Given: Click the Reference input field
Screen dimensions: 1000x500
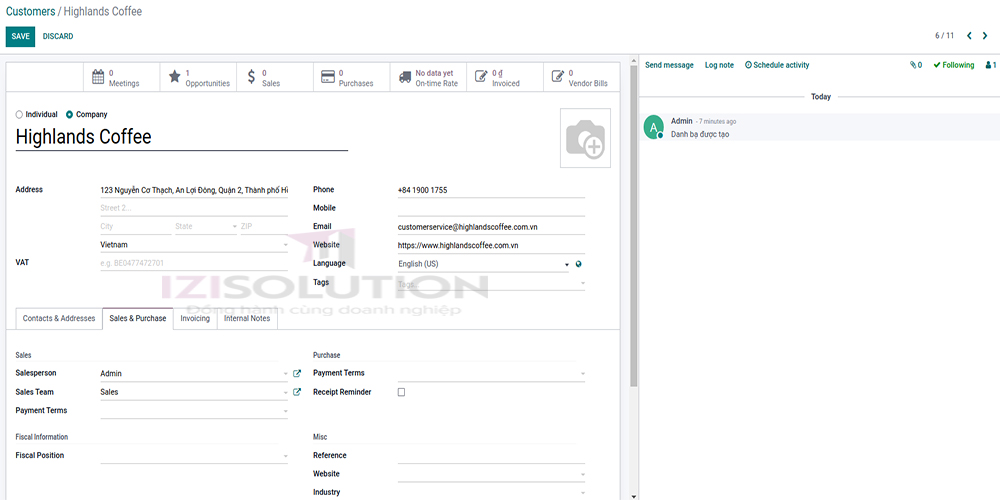Looking at the screenshot, I should tap(491, 456).
